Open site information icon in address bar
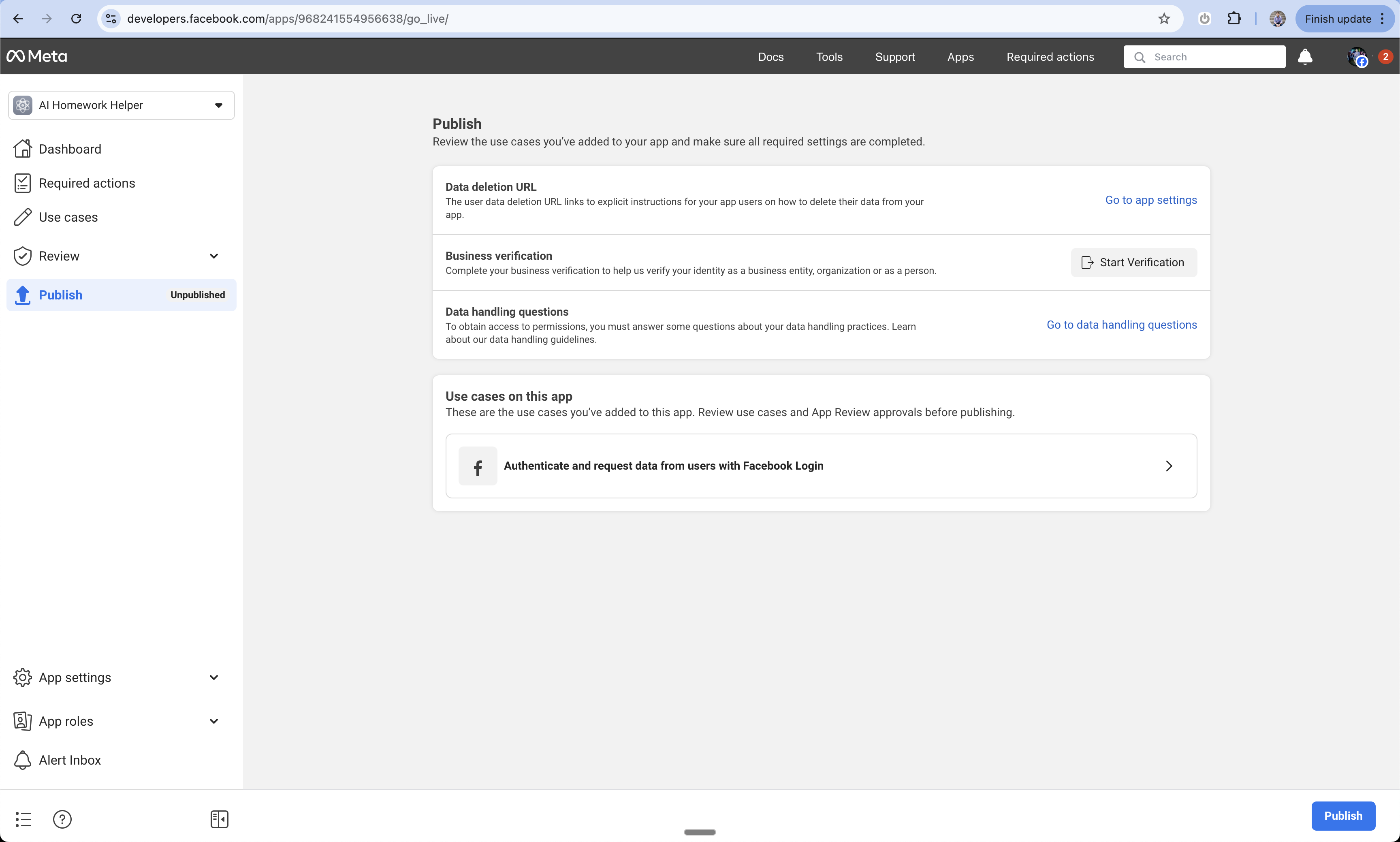The width and height of the screenshot is (1400, 842). [x=111, y=19]
